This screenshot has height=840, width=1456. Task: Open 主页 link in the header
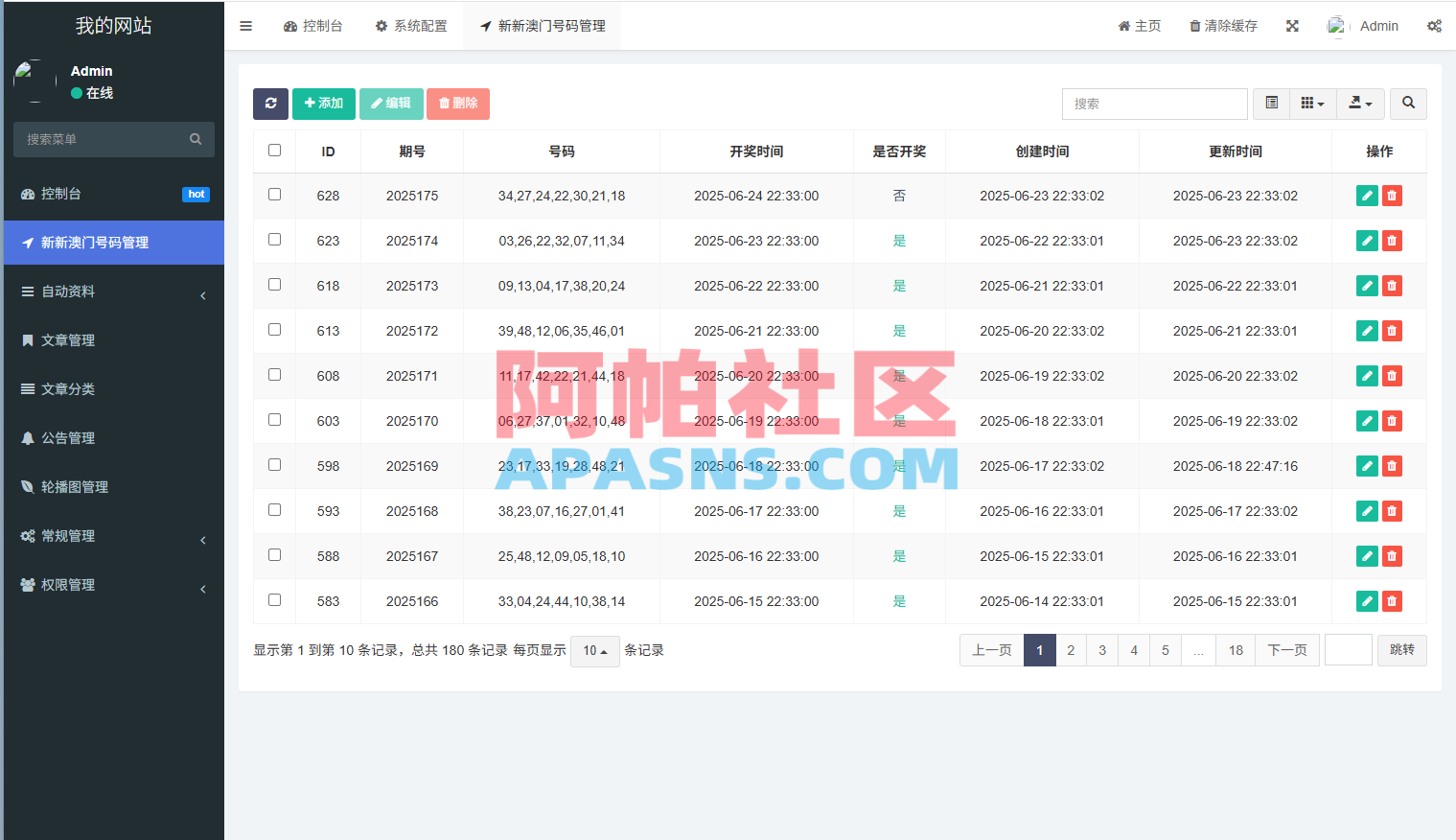coord(1140,26)
